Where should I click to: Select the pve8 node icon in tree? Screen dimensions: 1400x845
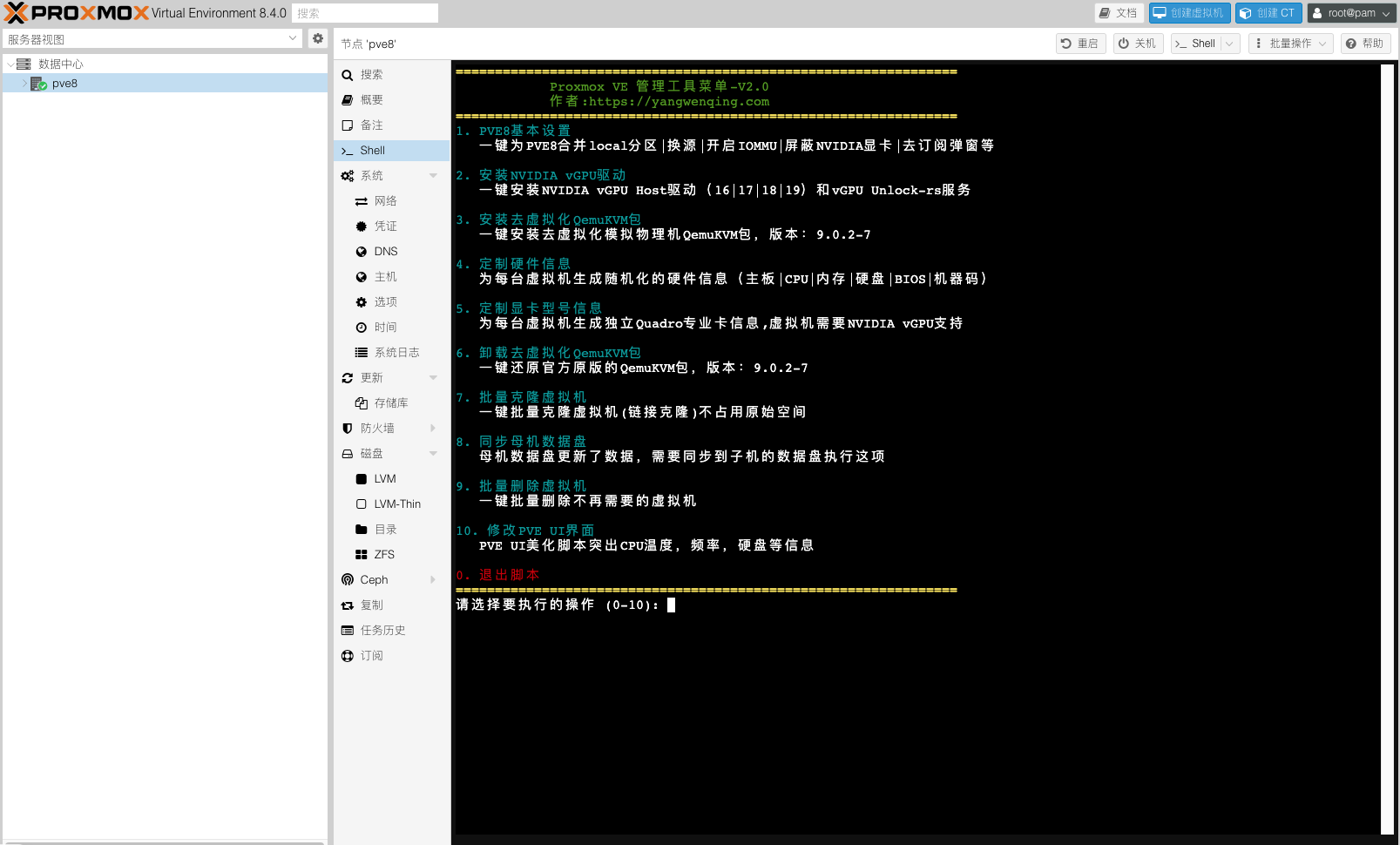coord(38,84)
